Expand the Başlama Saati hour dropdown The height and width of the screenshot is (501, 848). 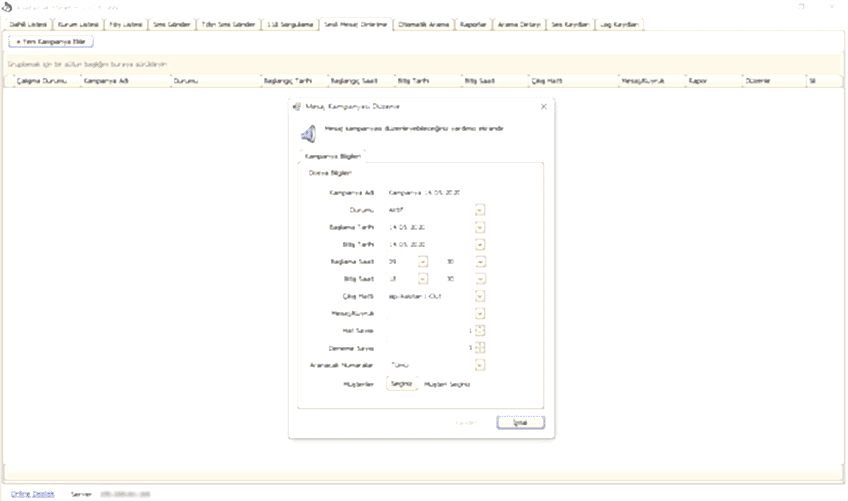pyautogui.click(x=423, y=261)
